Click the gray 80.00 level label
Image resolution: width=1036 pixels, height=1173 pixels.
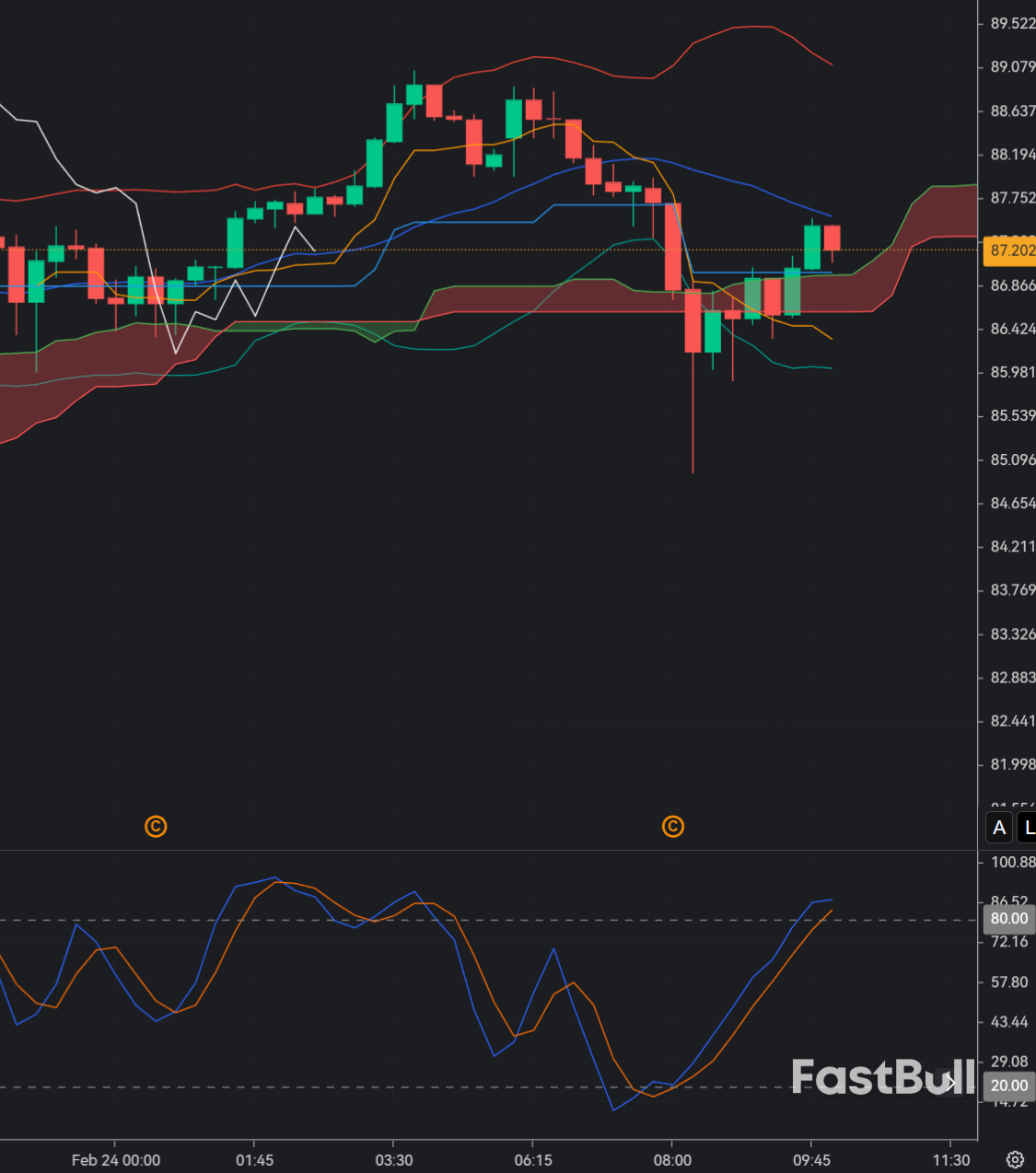tap(1008, 918)
